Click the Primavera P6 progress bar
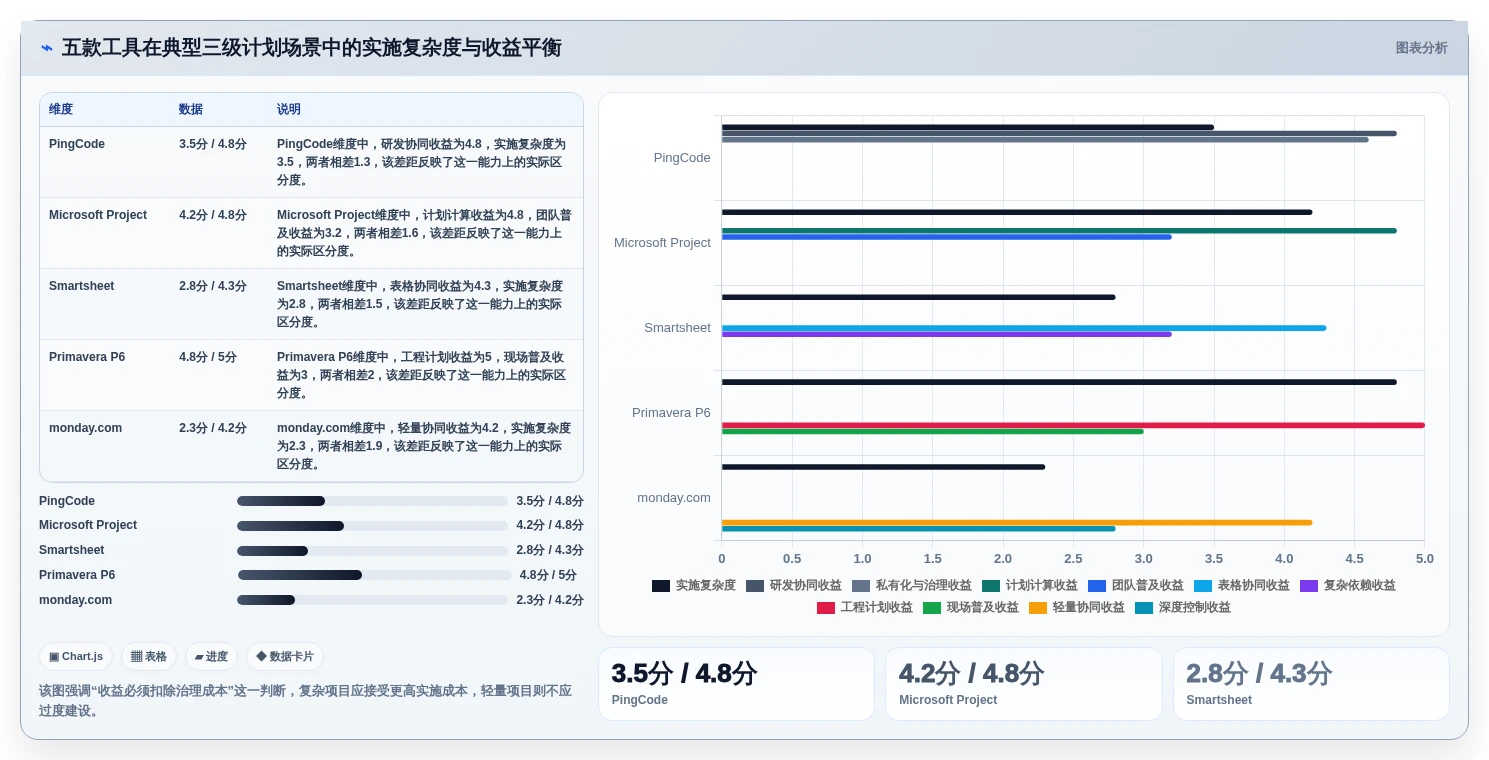The height and width of the screenshot is (760, 1489). tap(375, 575)
